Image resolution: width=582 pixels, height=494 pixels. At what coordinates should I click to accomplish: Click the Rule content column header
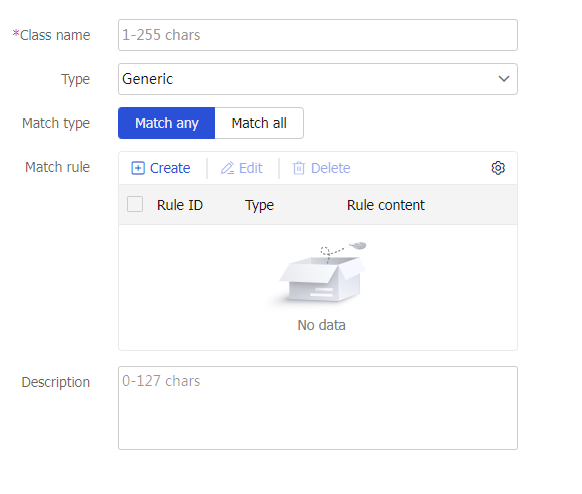click(x=386, y=205)
